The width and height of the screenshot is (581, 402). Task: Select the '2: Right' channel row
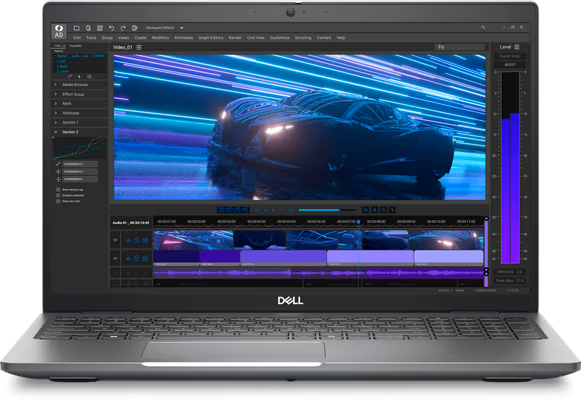click(x=62, y=66)
